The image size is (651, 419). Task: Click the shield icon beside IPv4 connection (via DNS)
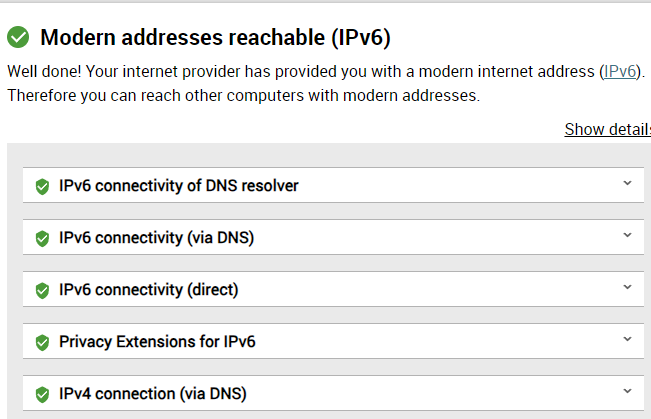[x=42, y=394]
